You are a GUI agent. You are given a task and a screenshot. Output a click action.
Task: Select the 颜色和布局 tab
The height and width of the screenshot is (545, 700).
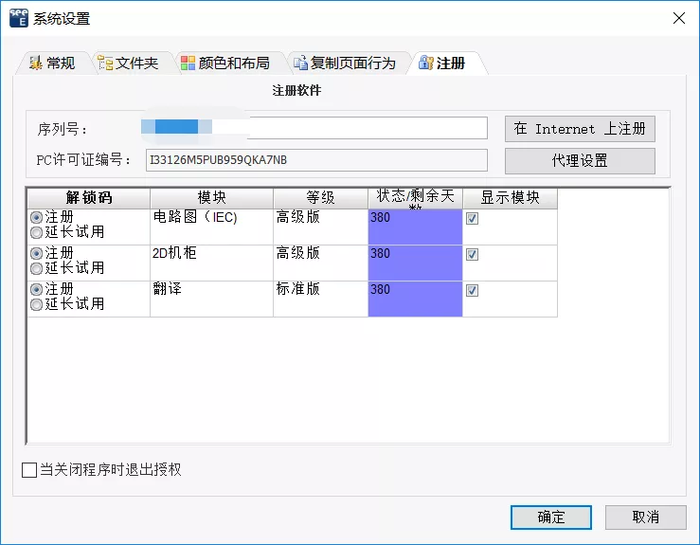[225, 63]
